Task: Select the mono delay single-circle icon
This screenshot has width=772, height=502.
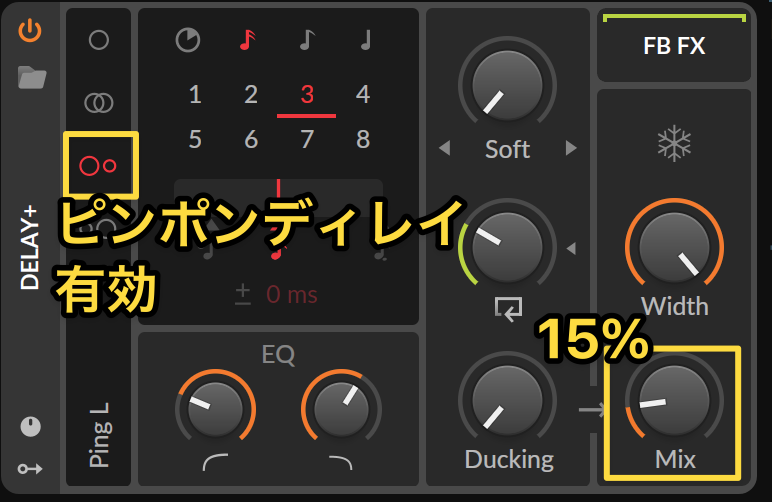Action: tap(98, 40)
